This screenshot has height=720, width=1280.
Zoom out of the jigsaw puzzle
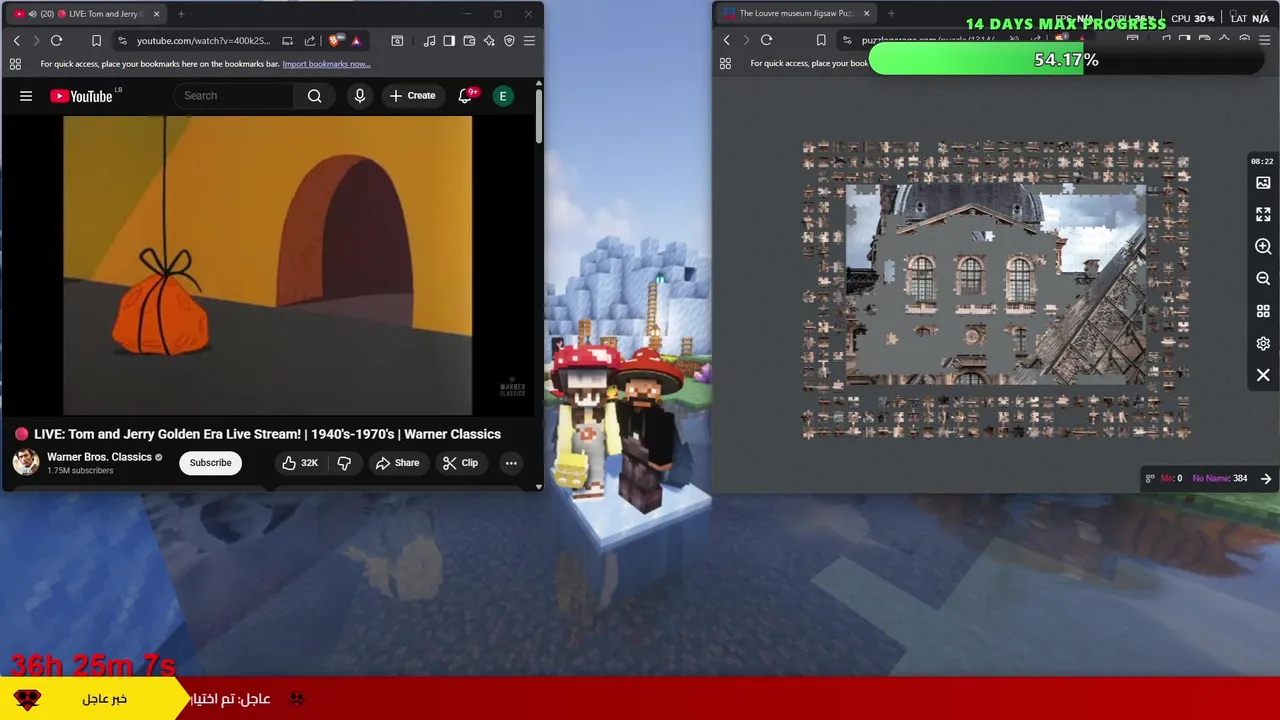1263,279
